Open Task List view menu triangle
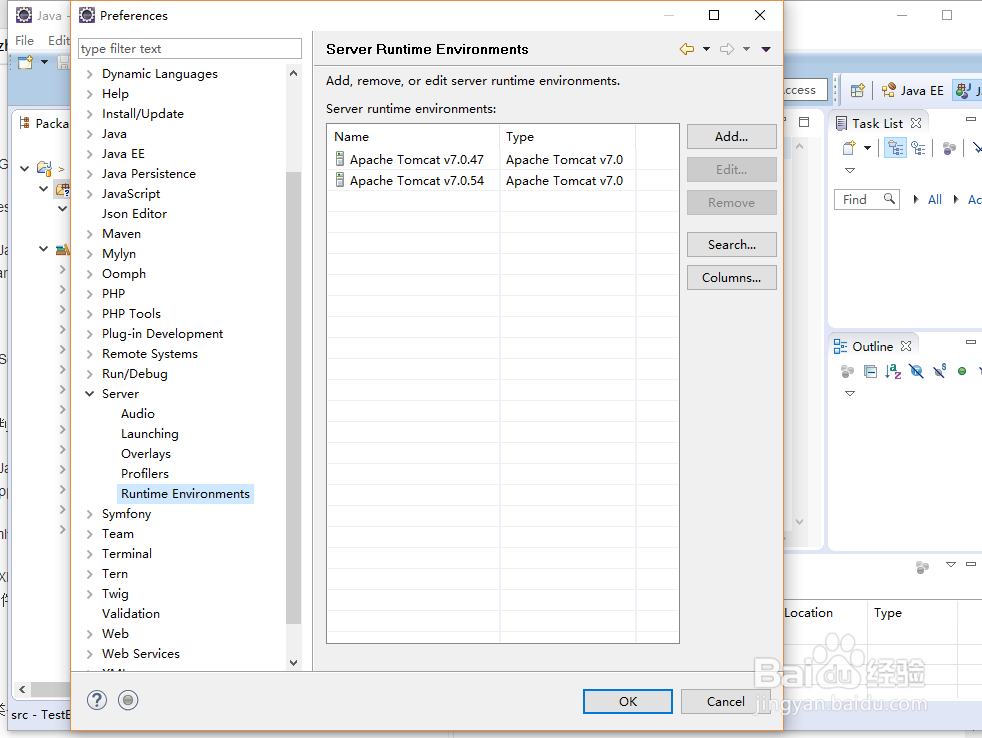The image size is (982, 738). pos(850,170)
